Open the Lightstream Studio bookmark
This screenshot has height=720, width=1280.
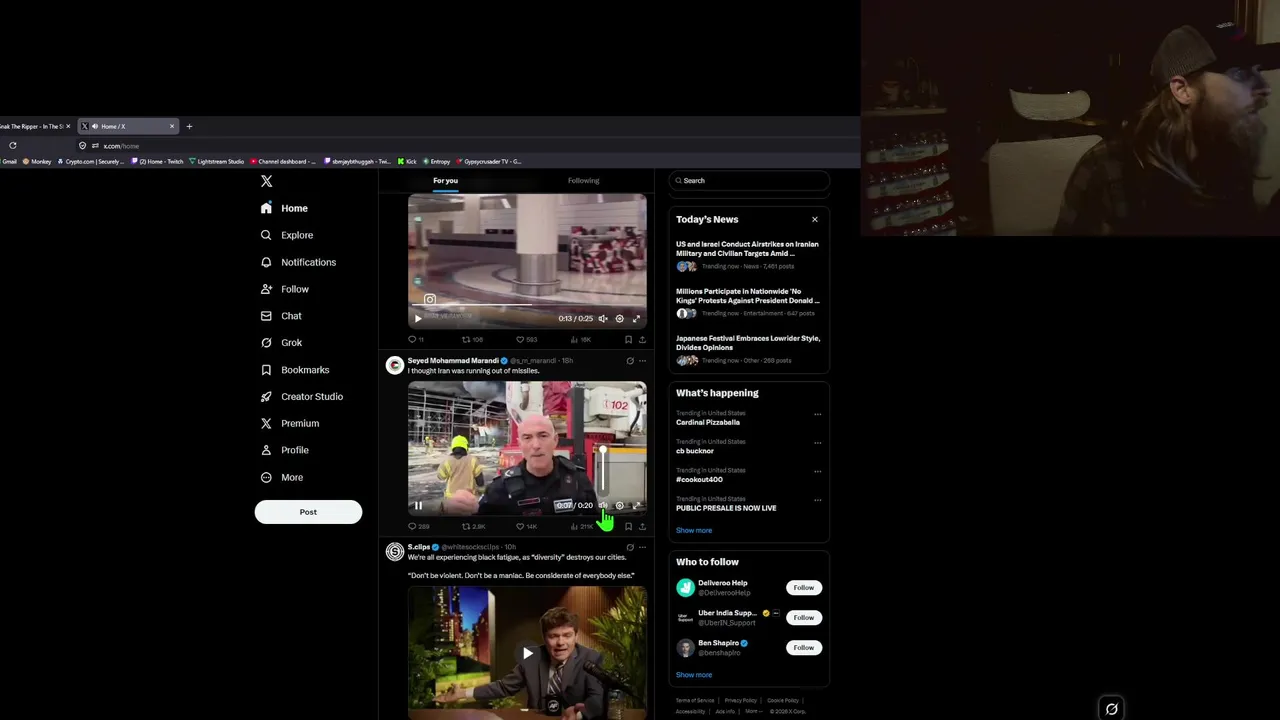tap(217, 161)
